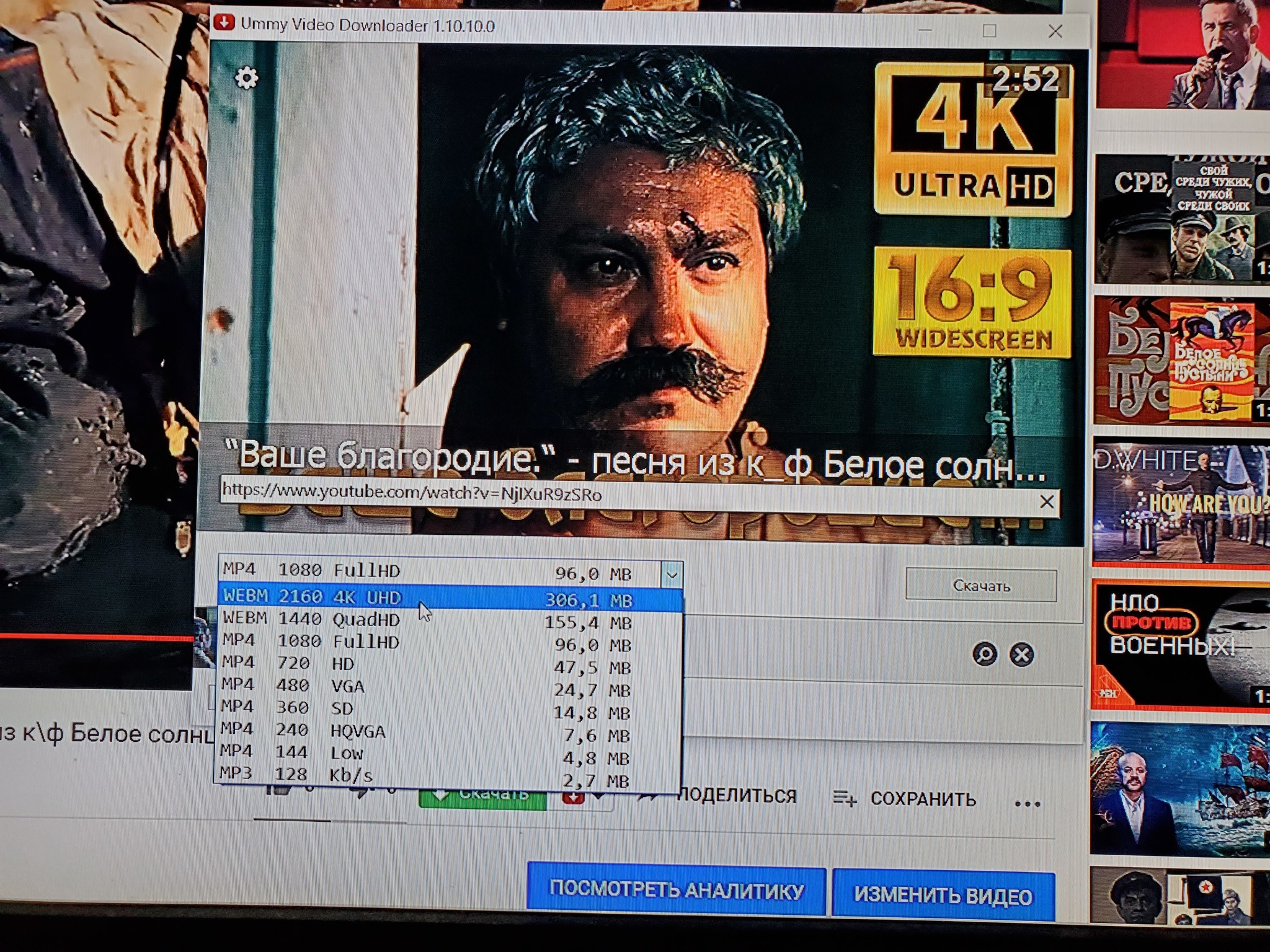
Task: Click the magnifier icon in download row
Action: pos(985,654)
